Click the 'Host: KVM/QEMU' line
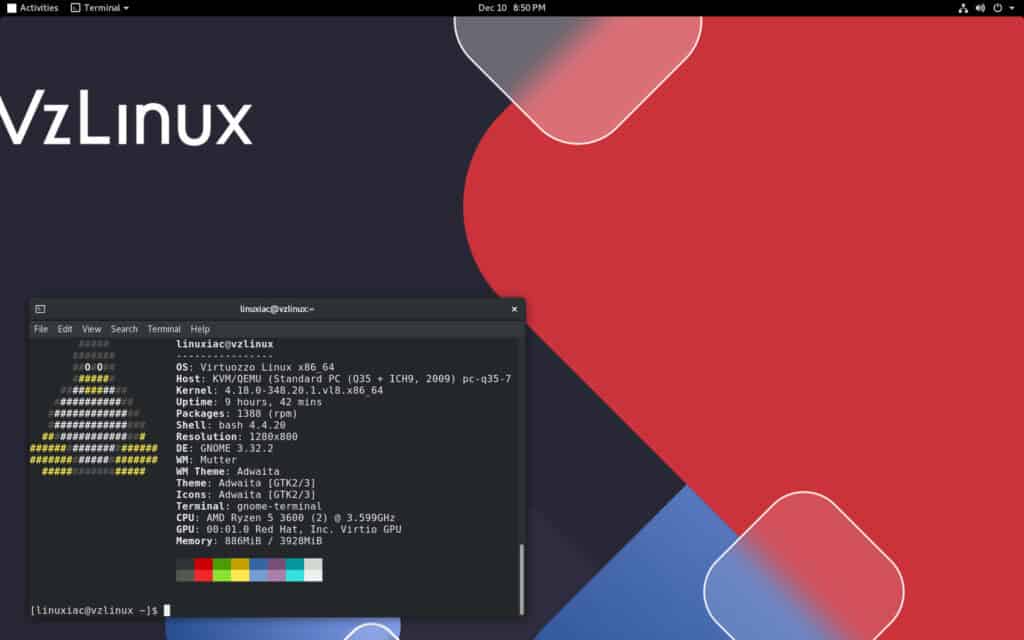1024x640 pixels. pos(344,379)
